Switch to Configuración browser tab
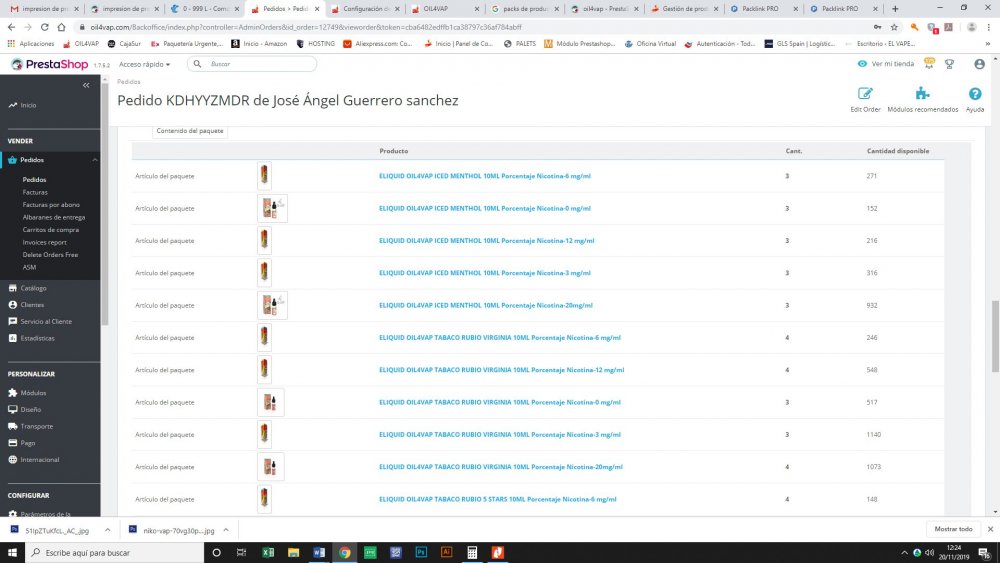 pos(365,9)
